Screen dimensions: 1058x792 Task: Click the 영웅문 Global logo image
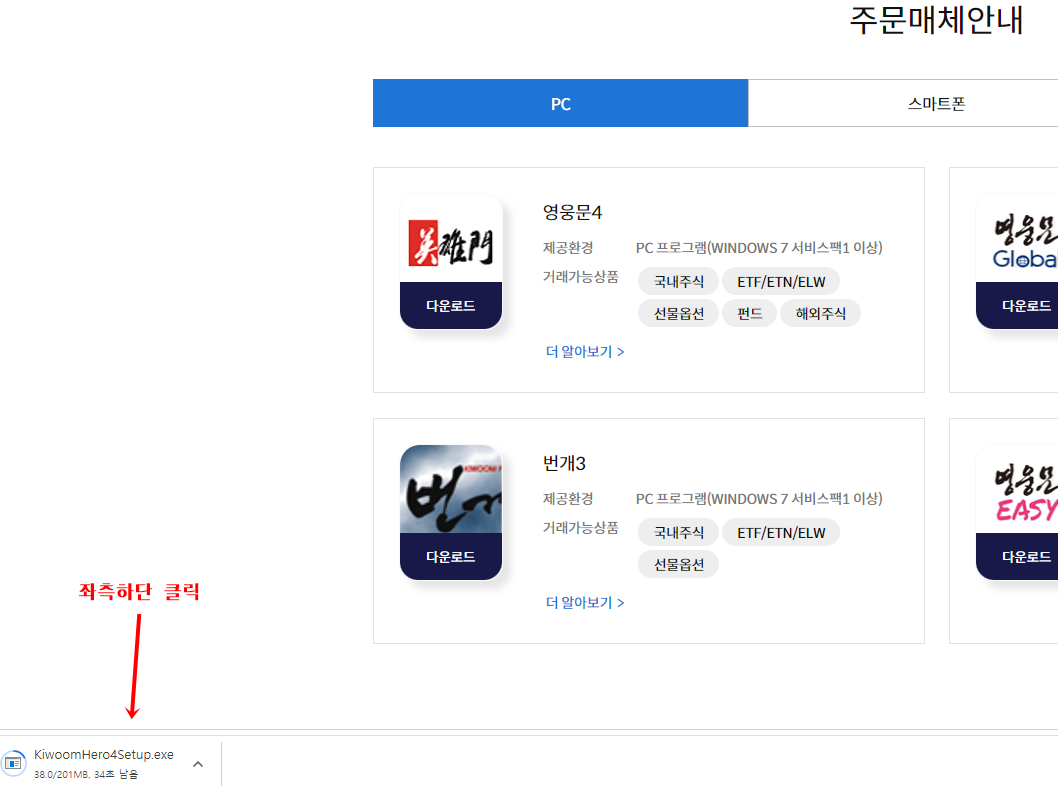(x=1018, y=239)
